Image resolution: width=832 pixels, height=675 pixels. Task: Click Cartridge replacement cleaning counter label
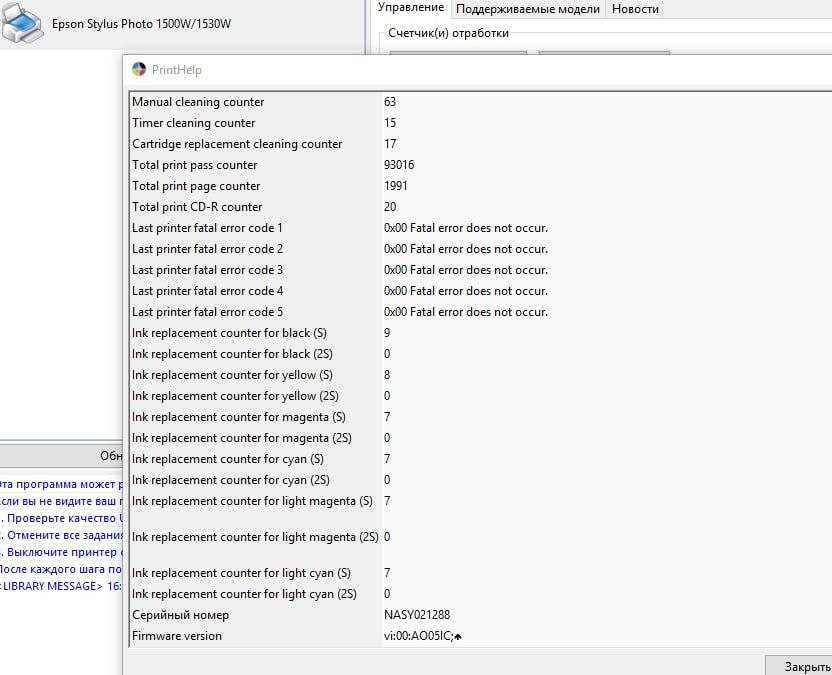click(x=237, y=144)
